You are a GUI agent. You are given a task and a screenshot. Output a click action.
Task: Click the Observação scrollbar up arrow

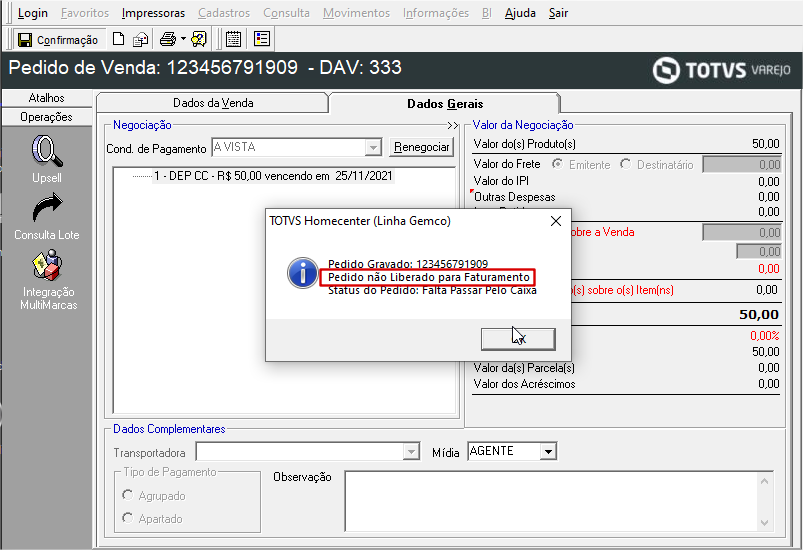765,481
